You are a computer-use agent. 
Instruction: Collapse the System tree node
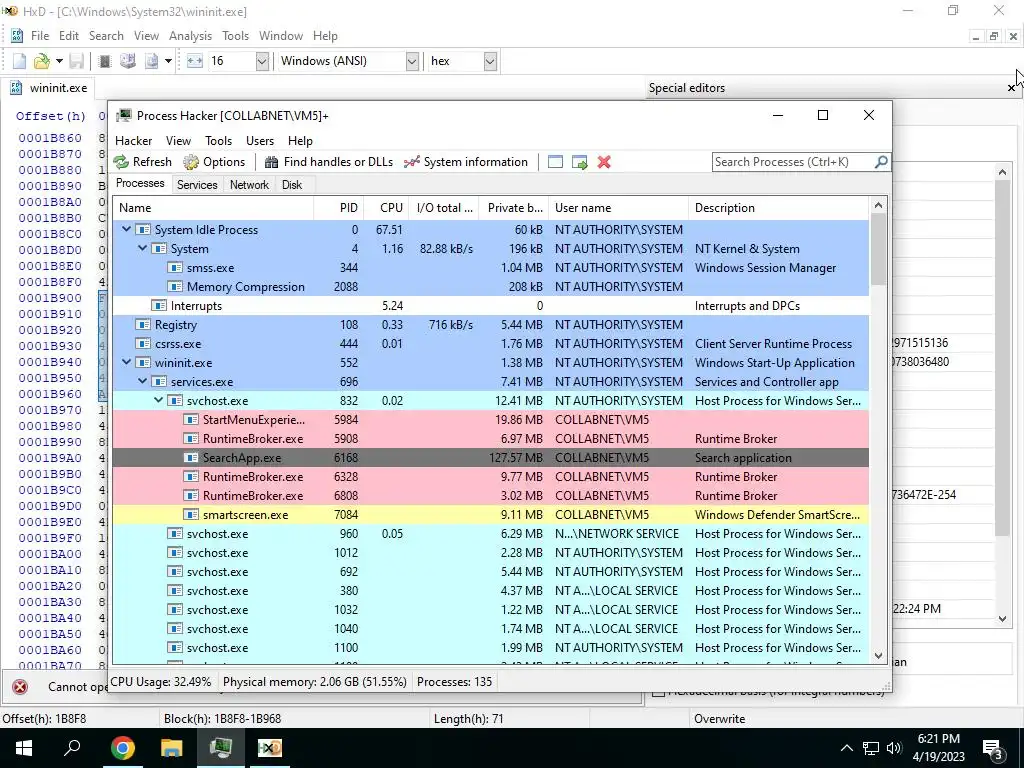(x=142, y=248)
